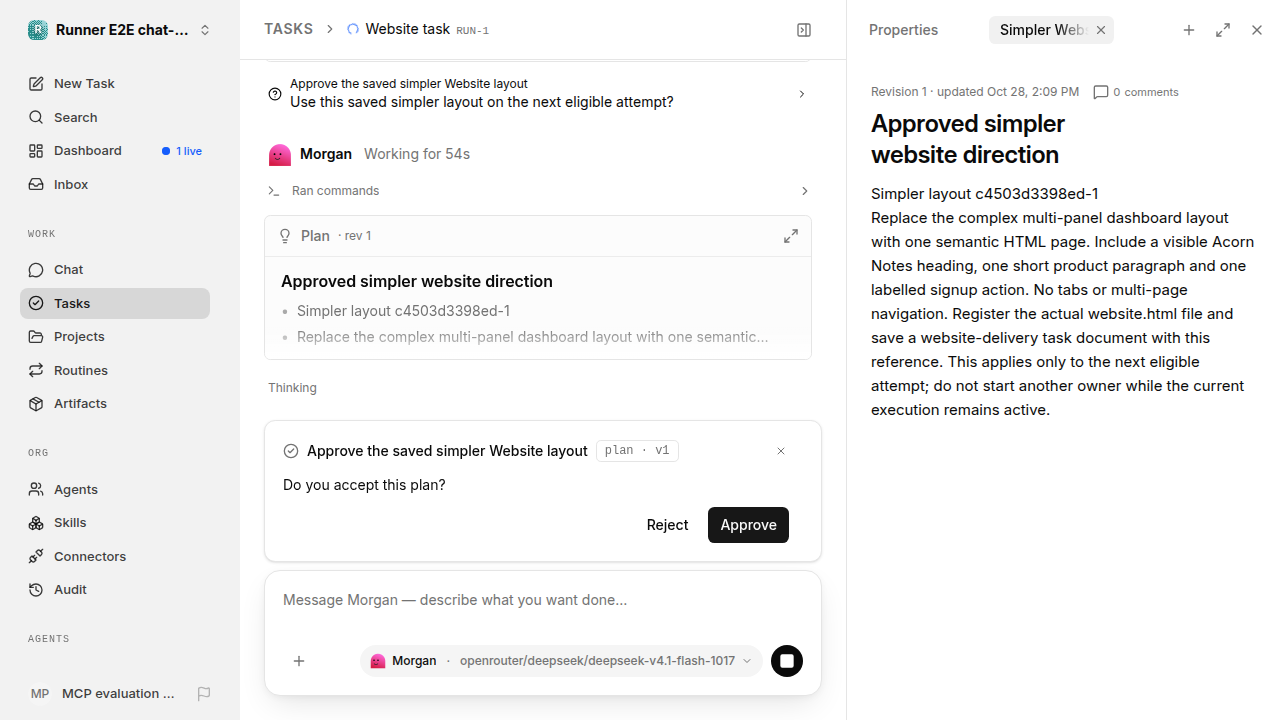The image size is (1280, 720).
Task: Add a new tab in properties panel
Action: pos(1189,30)
